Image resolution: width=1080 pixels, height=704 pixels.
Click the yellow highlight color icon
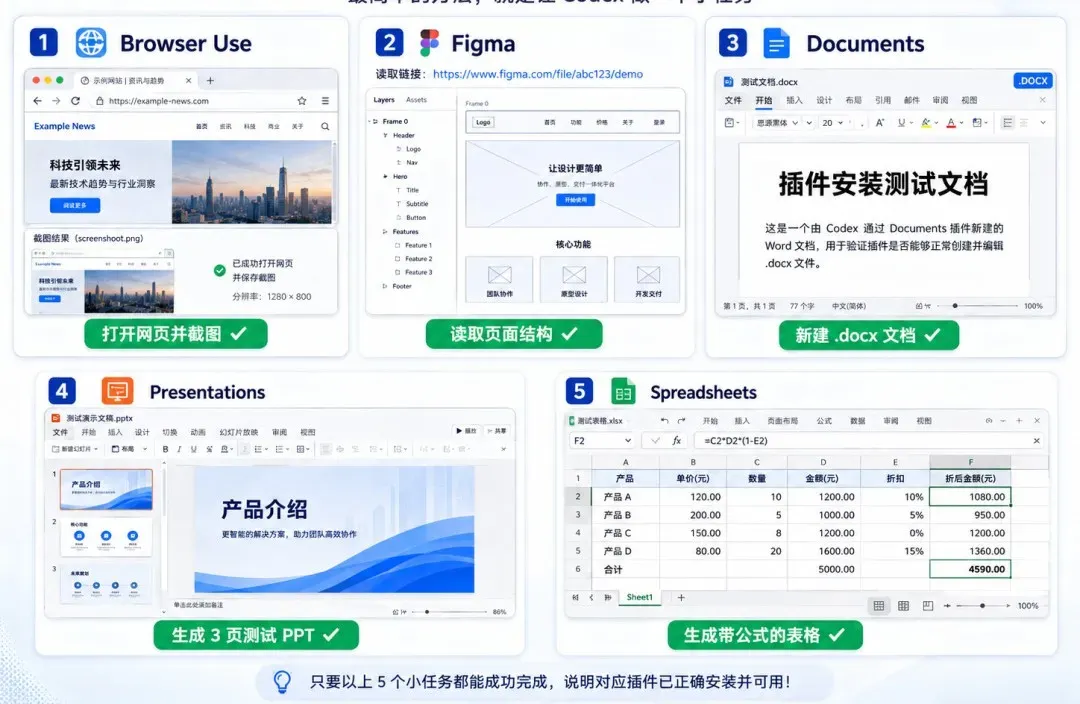click(x=926, y=123)
